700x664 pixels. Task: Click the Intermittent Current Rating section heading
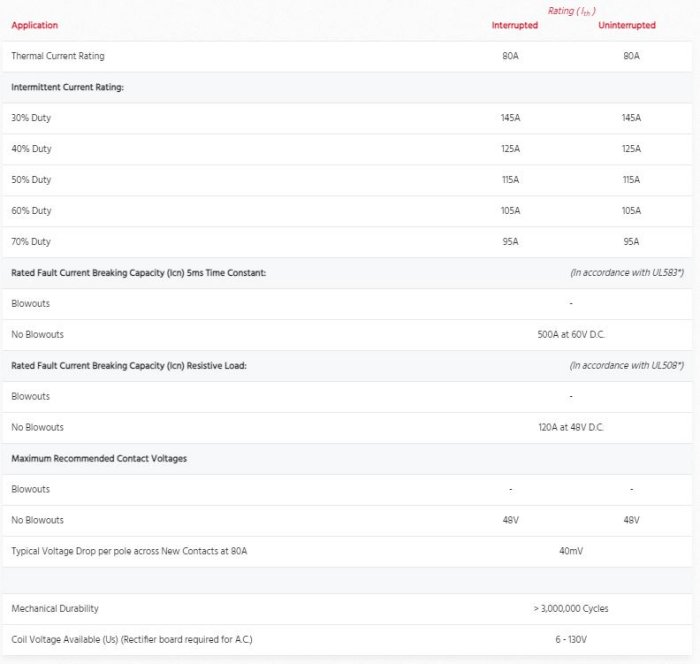(x=67, y=87)
